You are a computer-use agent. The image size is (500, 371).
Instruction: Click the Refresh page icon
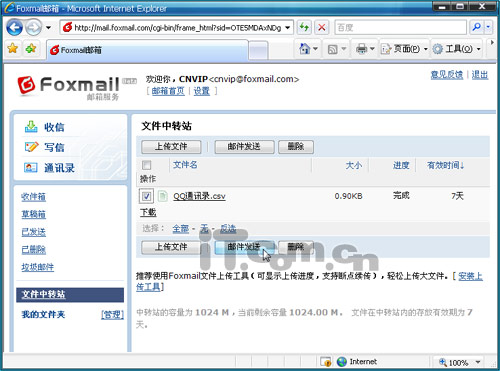(304, 27)
